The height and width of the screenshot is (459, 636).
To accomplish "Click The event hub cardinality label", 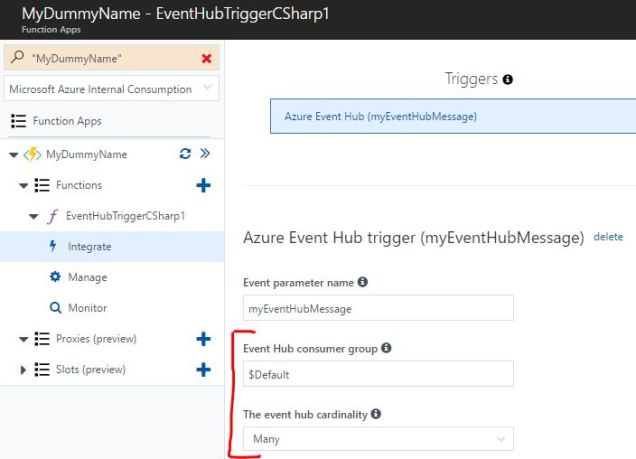I will pos(305,414).
